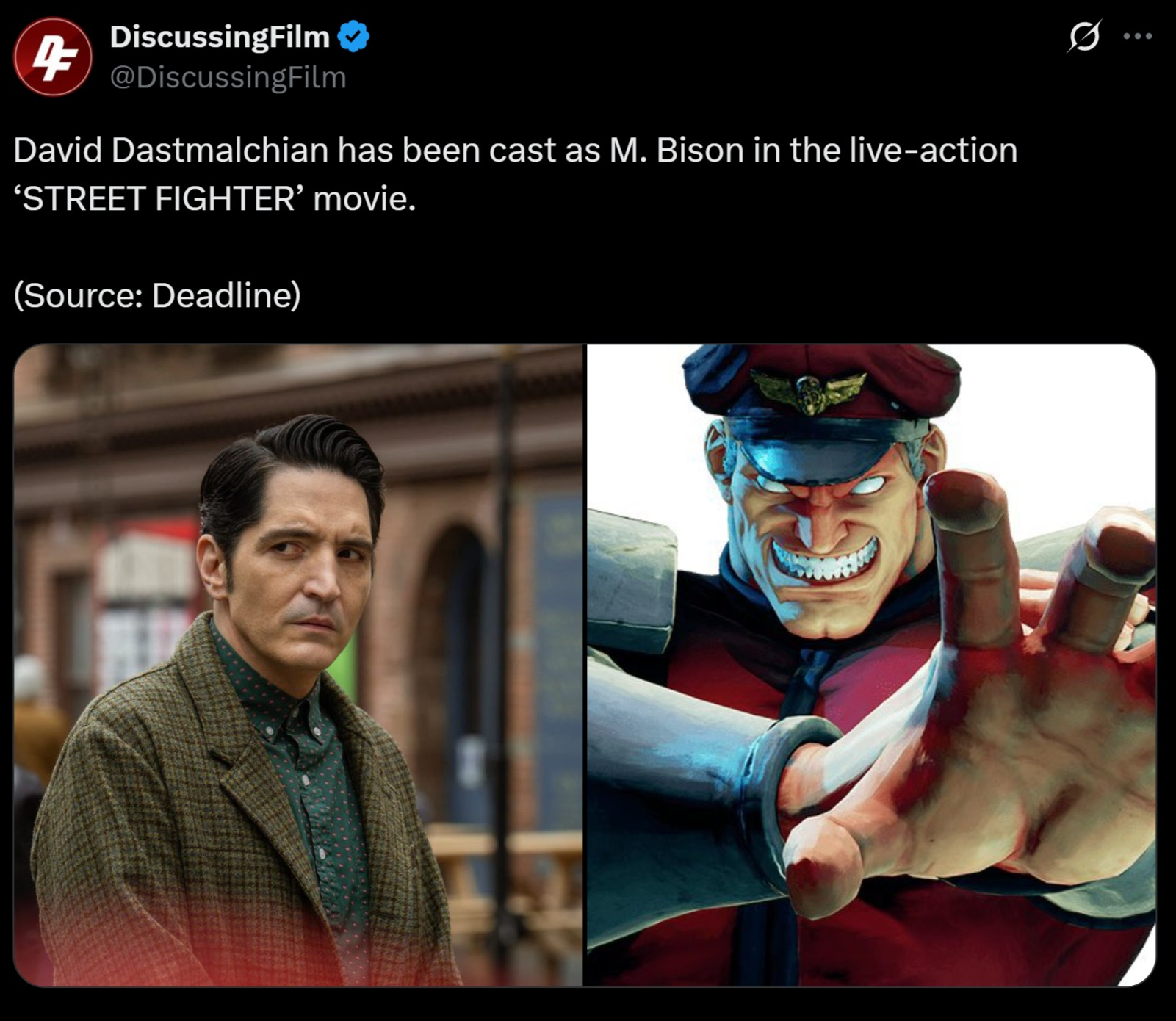The image size is (1176, 1021).
Task: Click M. Bison's red cap emblem
Action: pos(808,388)
